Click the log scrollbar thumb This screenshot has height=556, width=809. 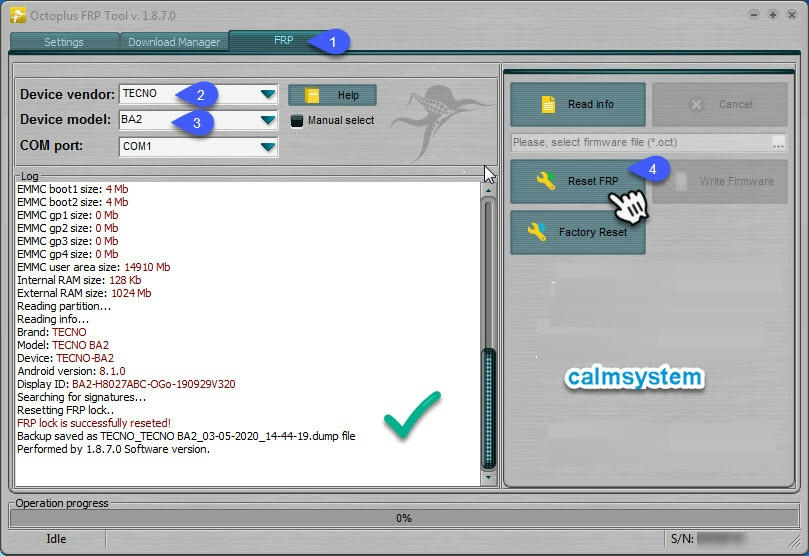point(488,408)
